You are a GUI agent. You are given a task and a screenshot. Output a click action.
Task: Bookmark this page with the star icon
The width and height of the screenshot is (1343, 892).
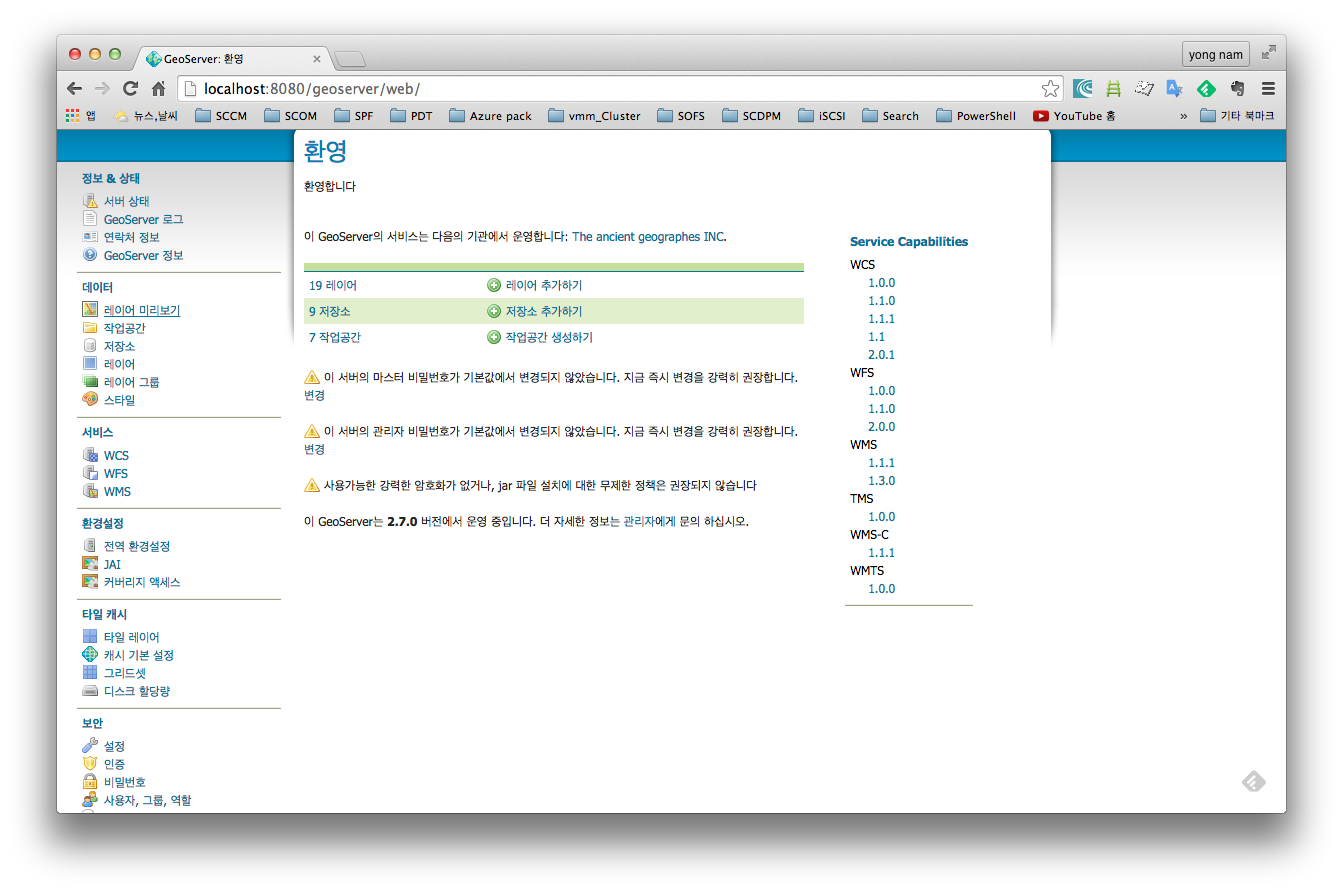point(1050,88)
